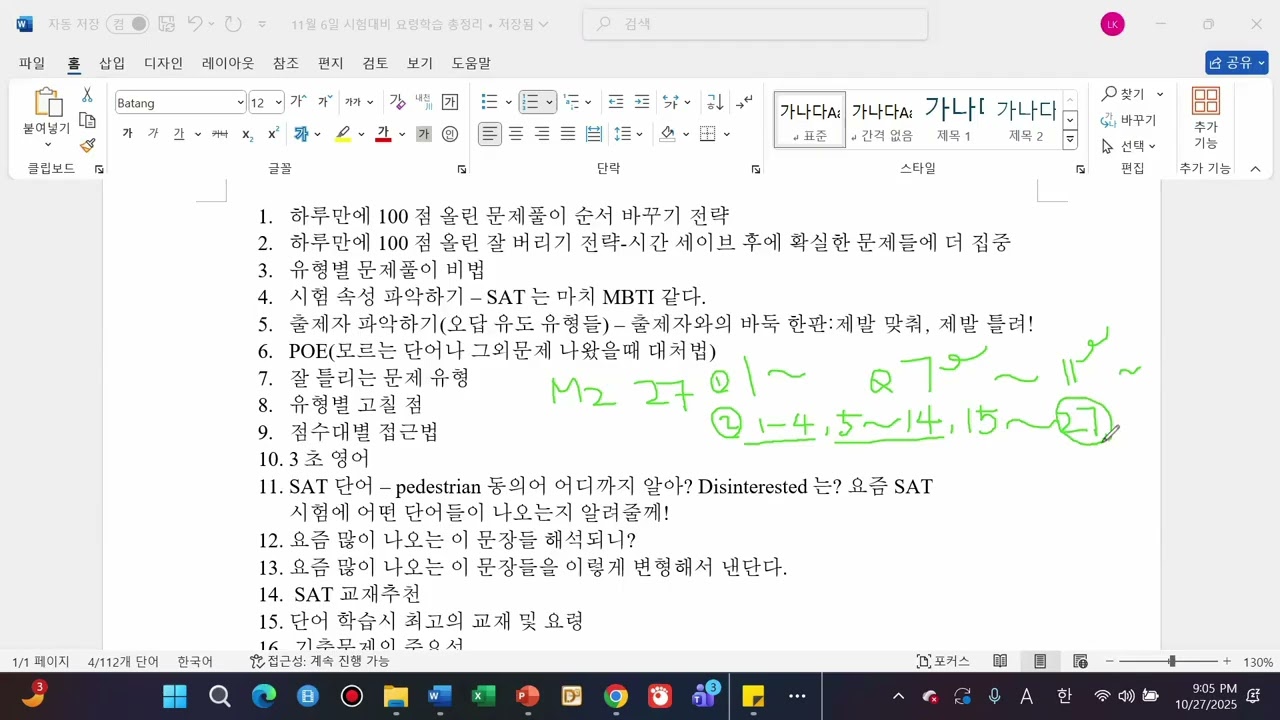Select the Format Painter brush
Image resolution: width=1280 pixels, height=720 pixels.
pos(87,145)
